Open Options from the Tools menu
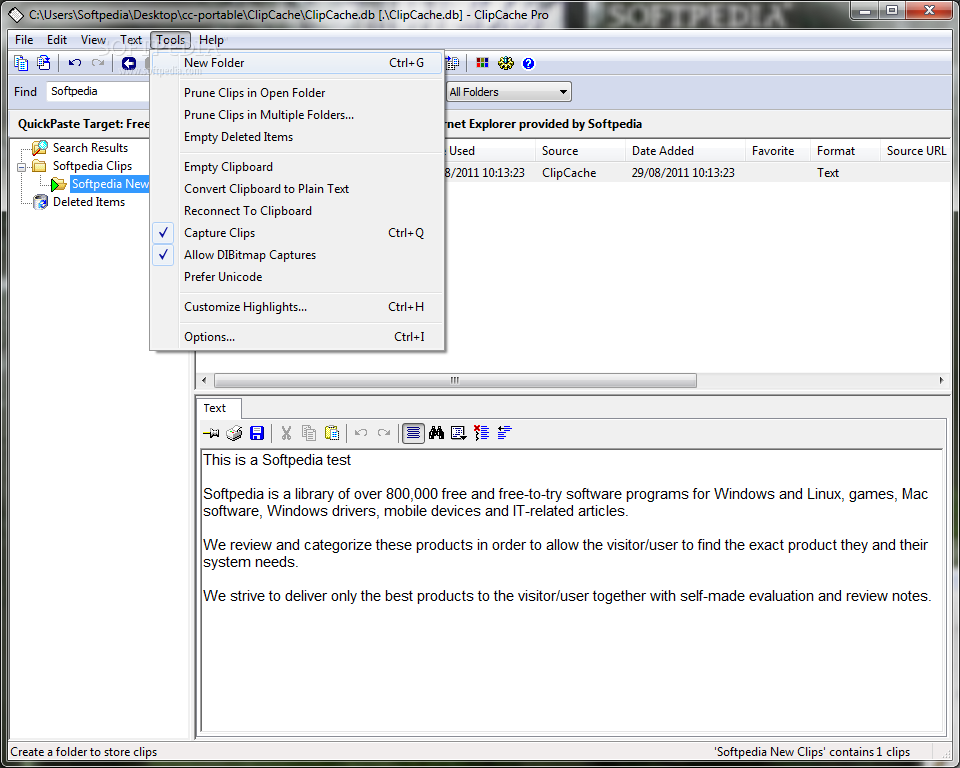960x768 pixels. 297,337
